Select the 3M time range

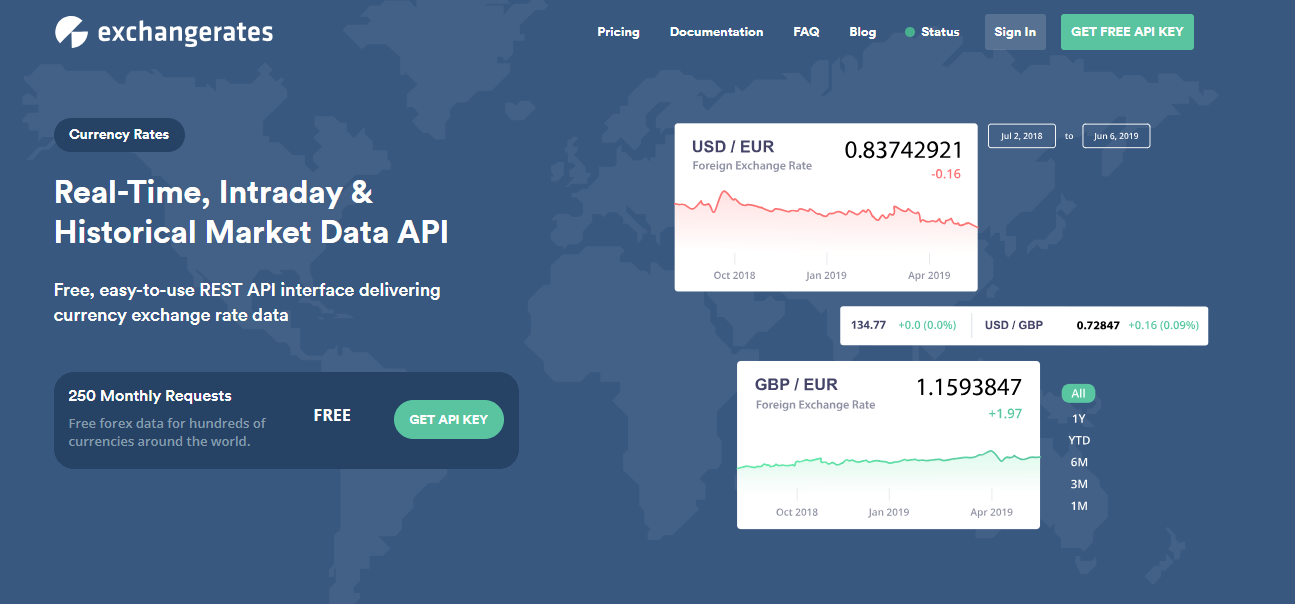[1078, 484]
